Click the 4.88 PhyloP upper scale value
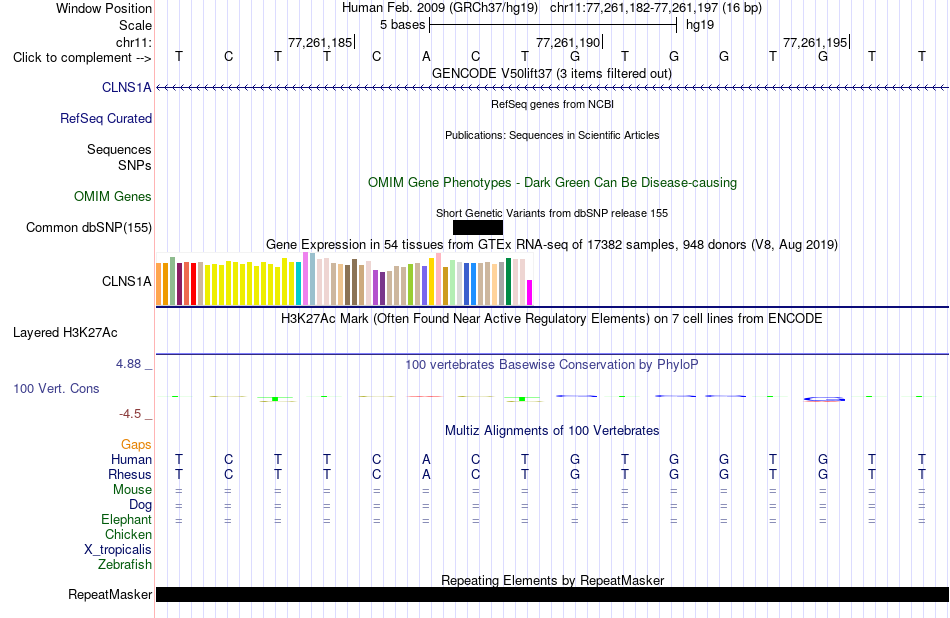 coord(128,364)
